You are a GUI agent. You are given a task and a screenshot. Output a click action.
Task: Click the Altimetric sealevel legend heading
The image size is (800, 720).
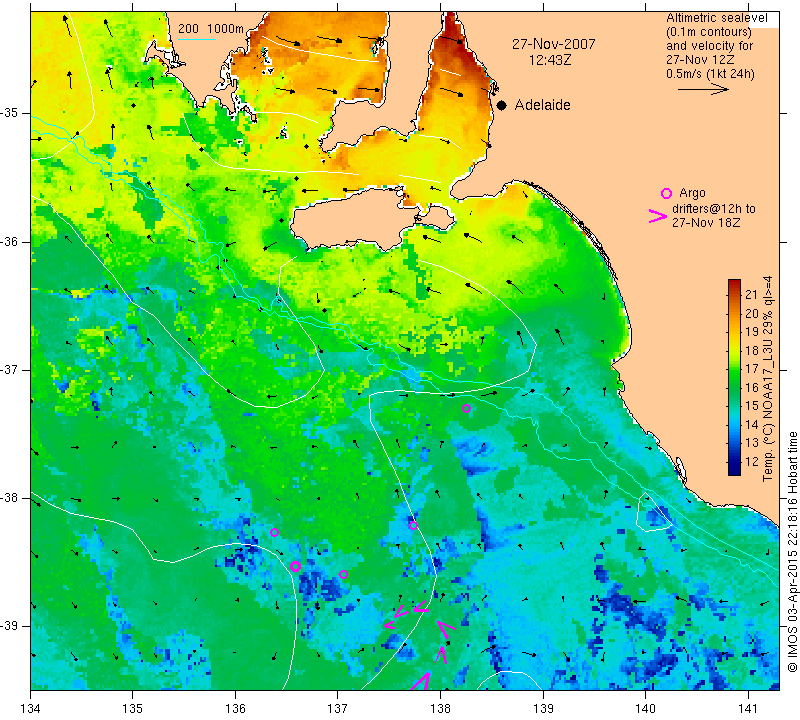717,18
